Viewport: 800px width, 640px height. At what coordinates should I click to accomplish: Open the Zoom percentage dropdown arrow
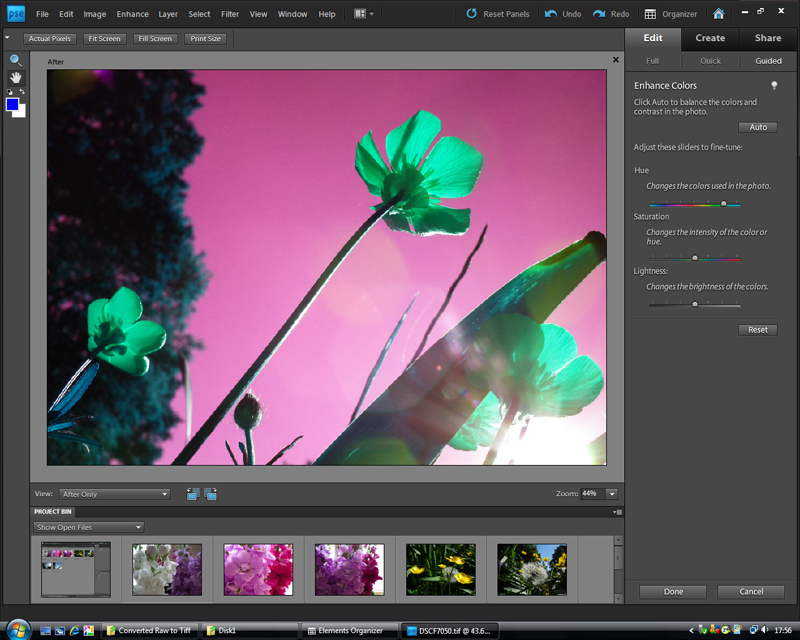click(x=612, y=494)
